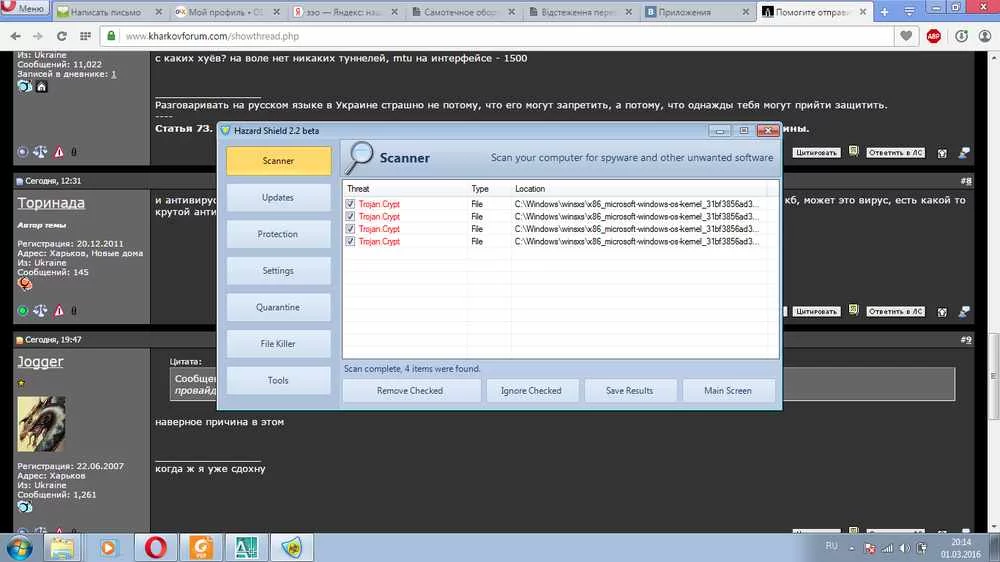
Task: Bookmark page with heart icon
Action: tap(906, 36)
